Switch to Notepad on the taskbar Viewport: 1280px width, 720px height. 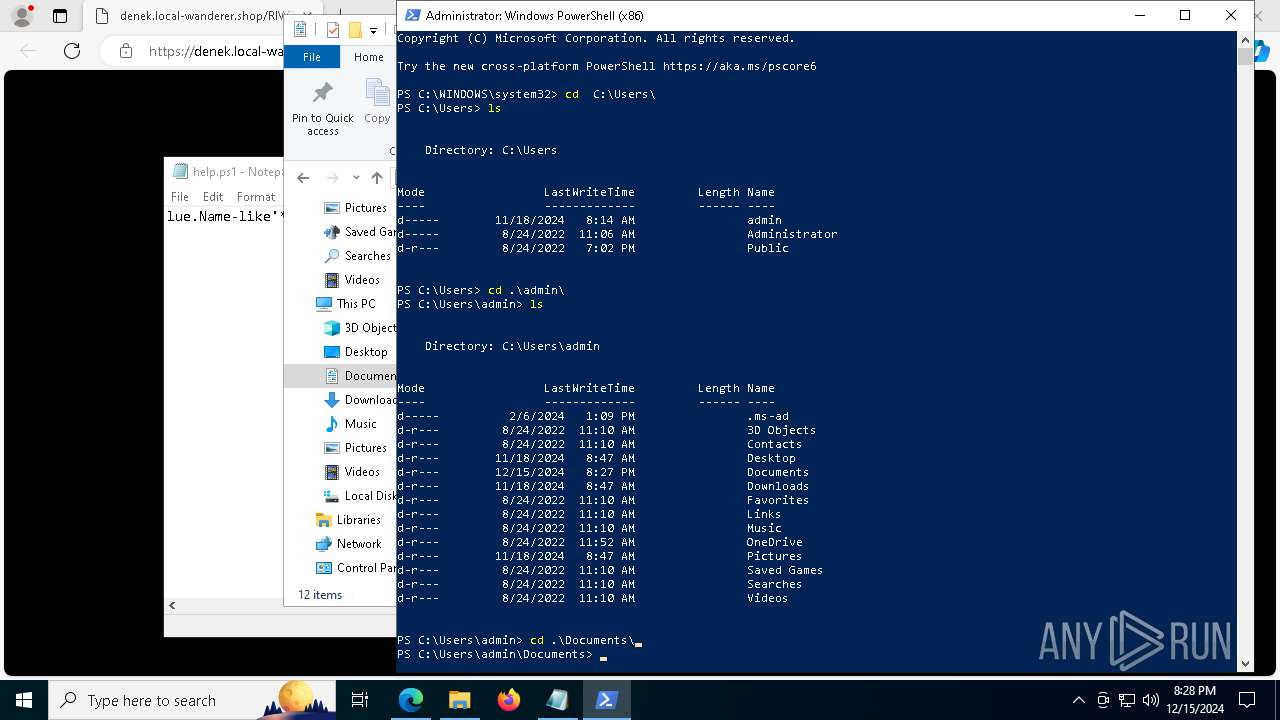pyautogui.click(x=557, y=700)
